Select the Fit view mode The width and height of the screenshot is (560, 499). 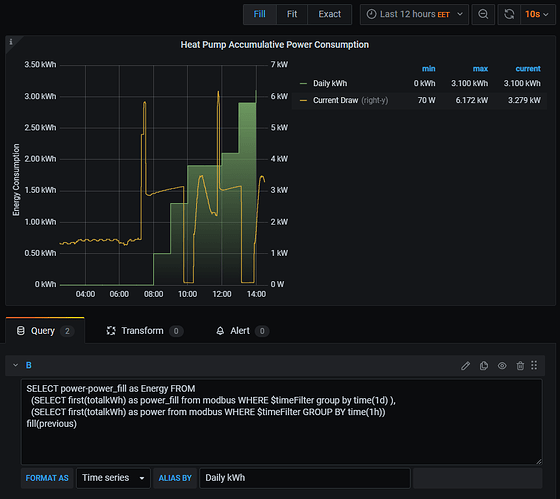[292, 14]
